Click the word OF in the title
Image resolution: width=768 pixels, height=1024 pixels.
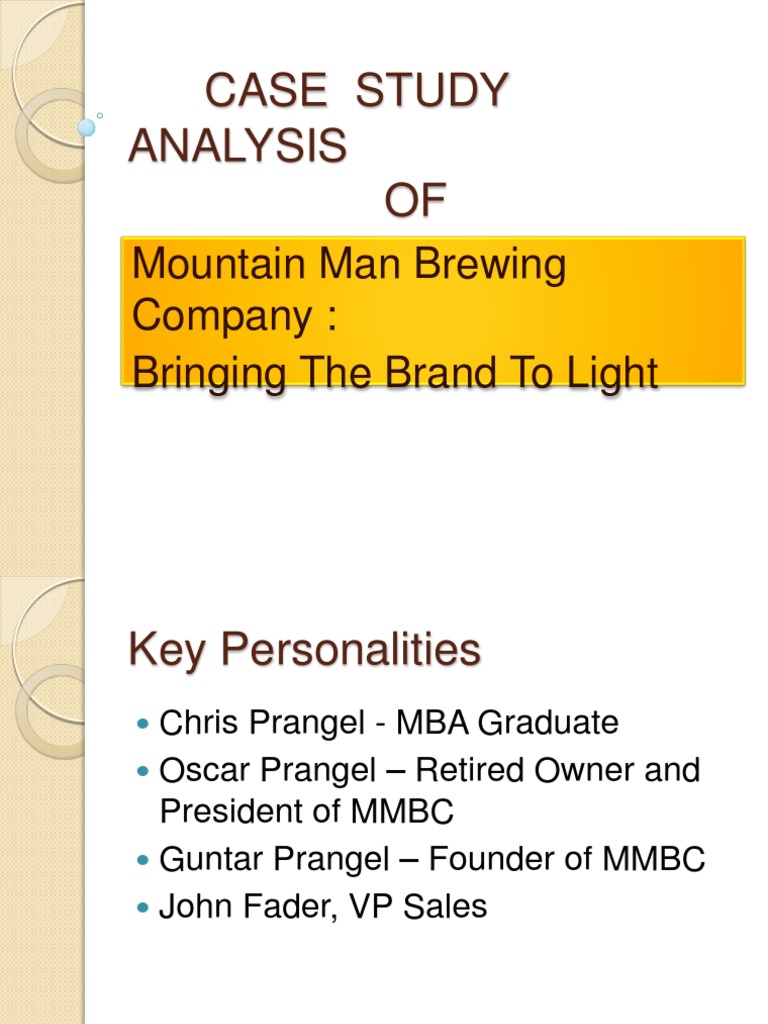tap(415, 202)
